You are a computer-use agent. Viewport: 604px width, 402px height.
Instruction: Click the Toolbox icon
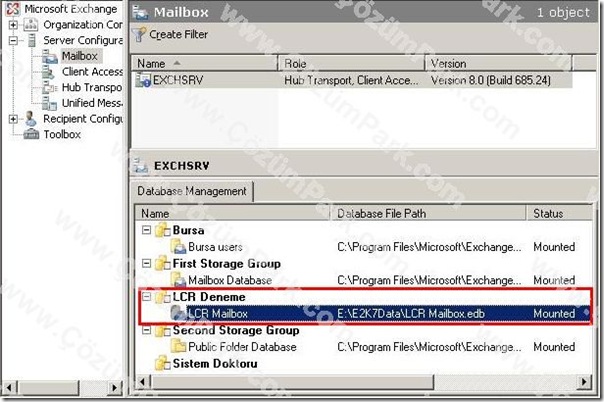point(32,134)
